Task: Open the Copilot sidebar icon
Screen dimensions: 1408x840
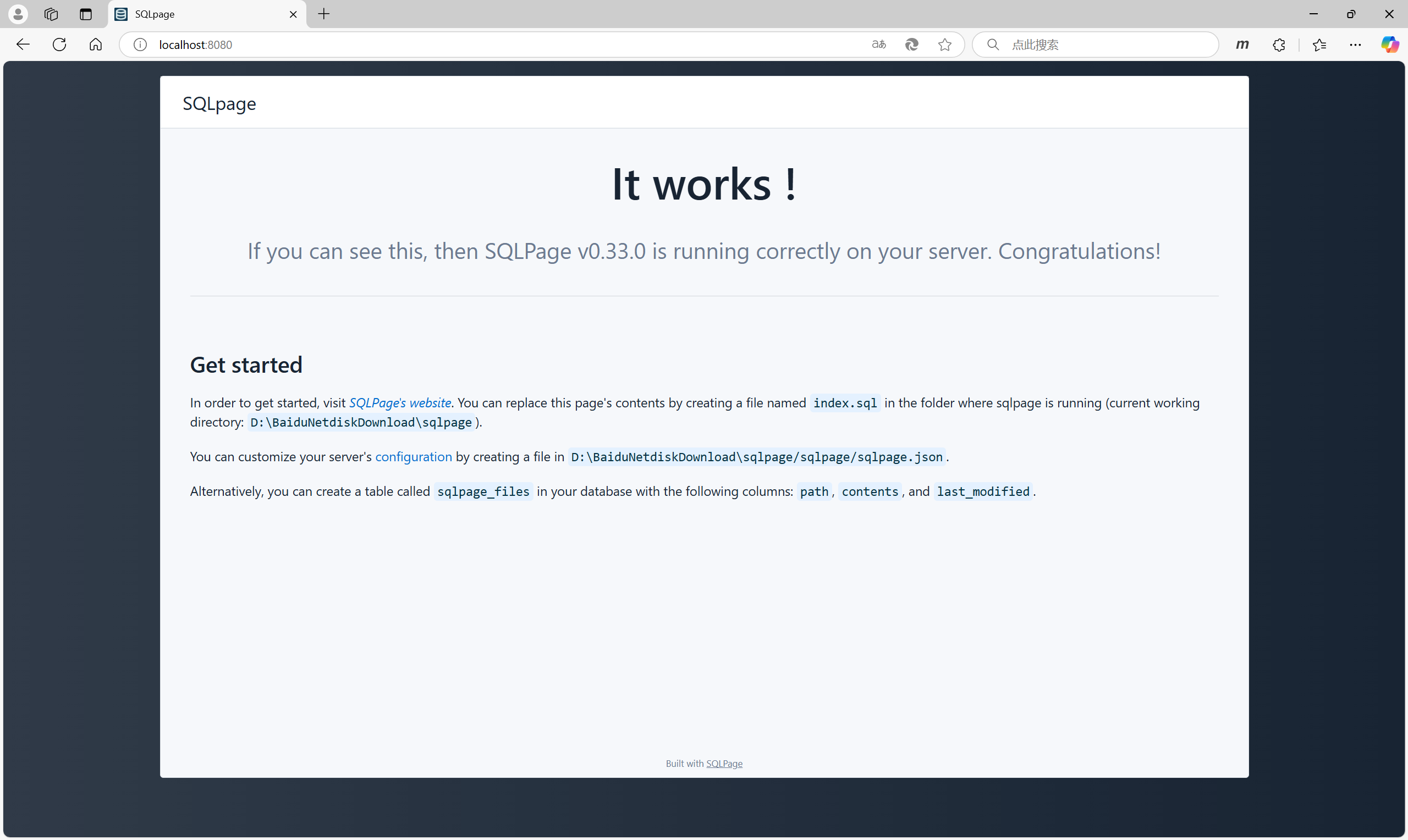Action: pyautogui.click(x=1390, y=44)
